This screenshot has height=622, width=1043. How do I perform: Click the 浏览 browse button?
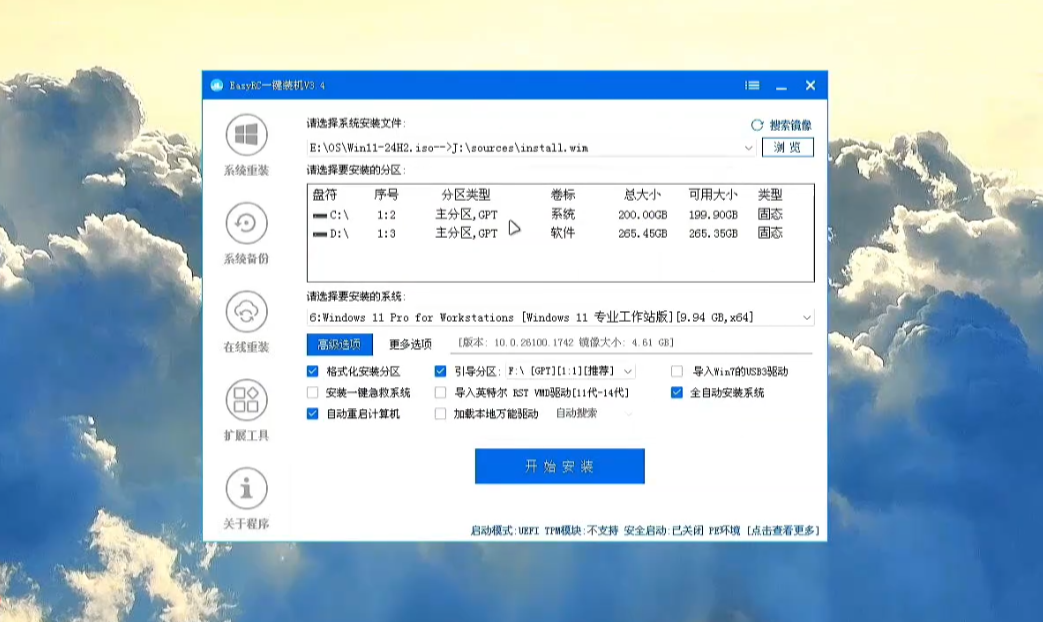coord(788,147)
